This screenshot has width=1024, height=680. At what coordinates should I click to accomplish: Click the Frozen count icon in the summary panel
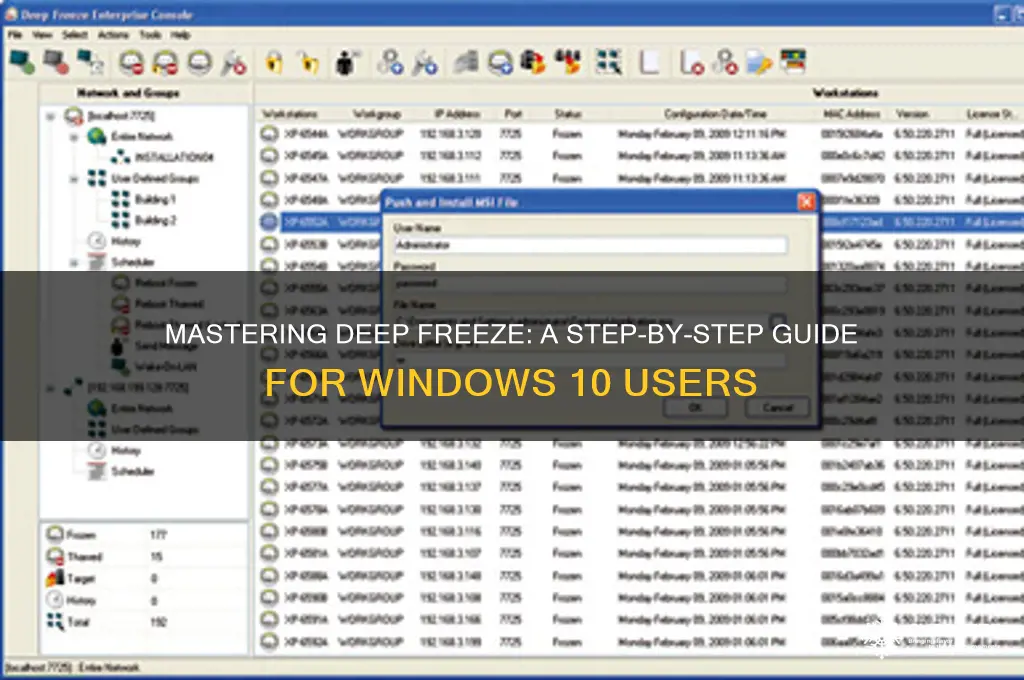[x=55, y=534]
